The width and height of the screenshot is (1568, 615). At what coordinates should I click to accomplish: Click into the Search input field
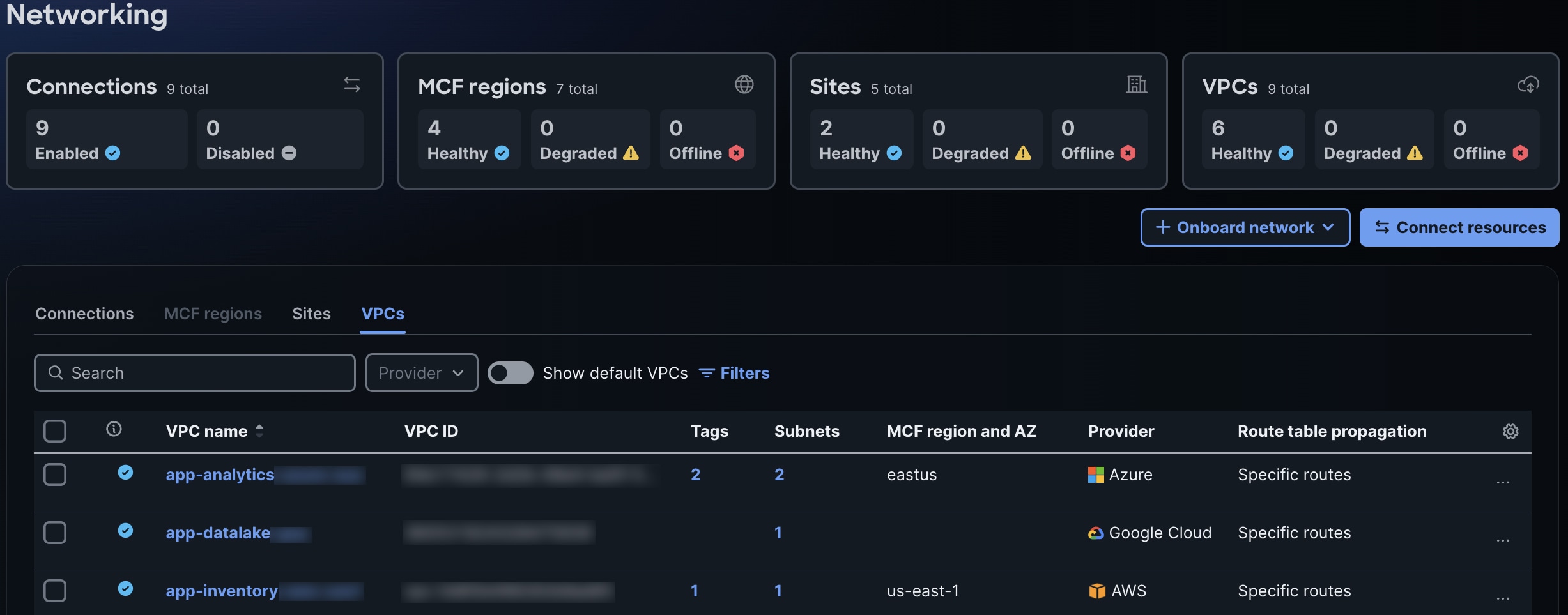195,373
